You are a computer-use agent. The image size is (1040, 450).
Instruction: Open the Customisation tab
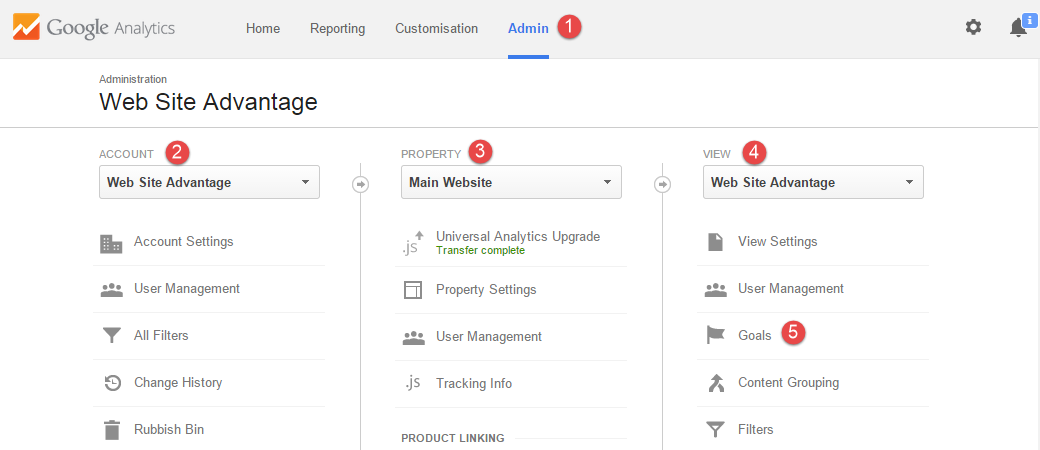(436, 29)
